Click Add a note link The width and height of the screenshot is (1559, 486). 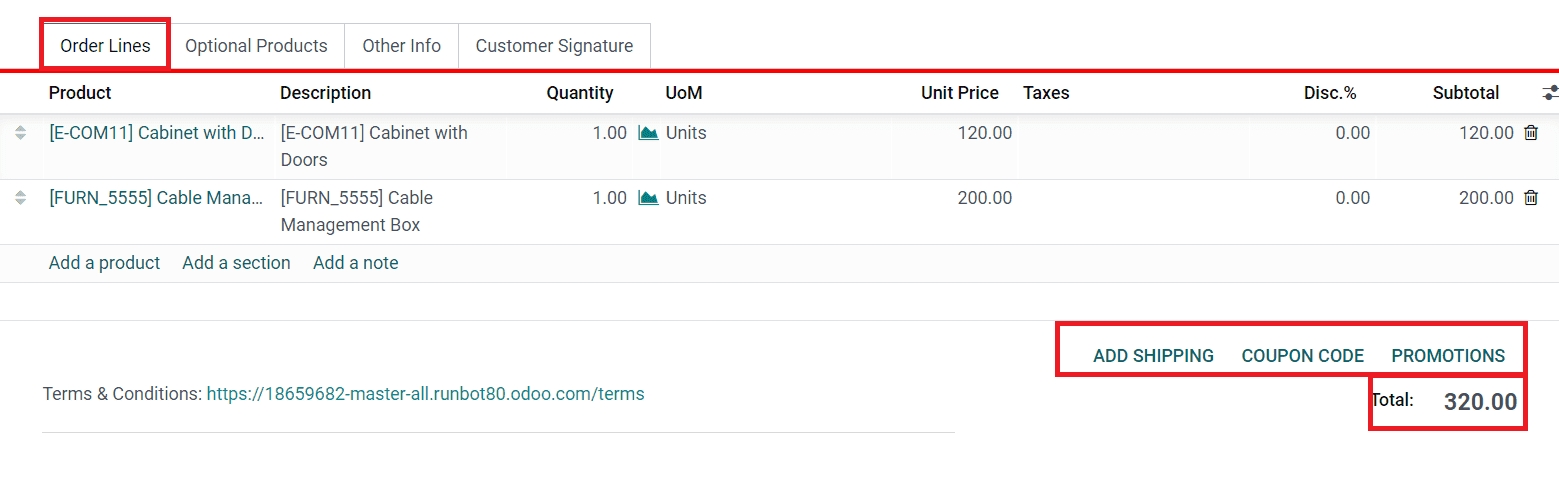point(355,263)
